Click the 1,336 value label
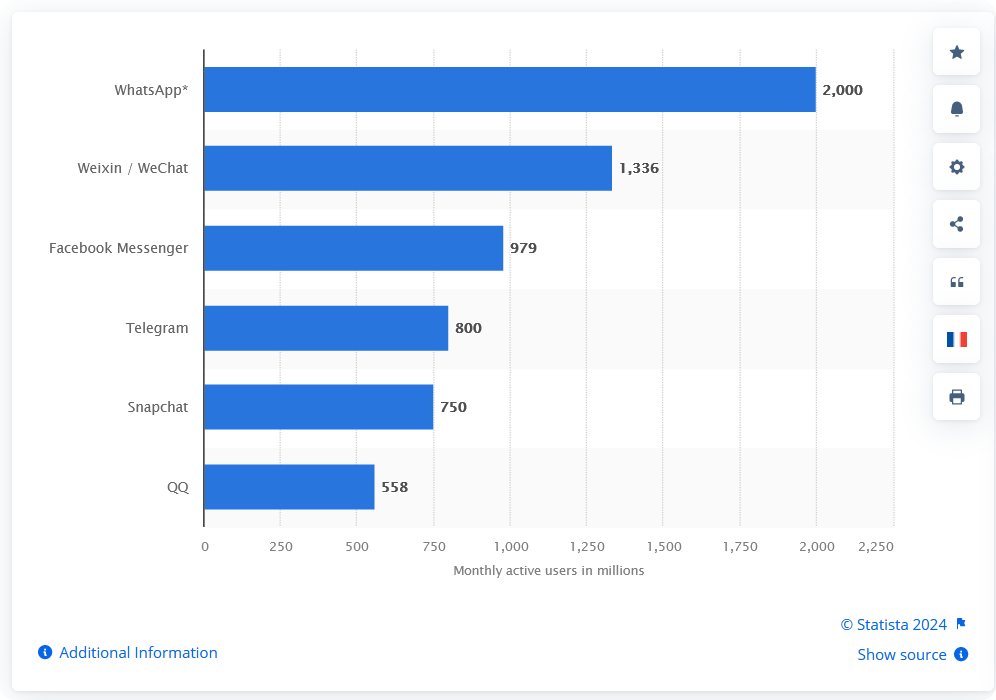The height and width of the screenshot is (700, 996). [639, 168]
